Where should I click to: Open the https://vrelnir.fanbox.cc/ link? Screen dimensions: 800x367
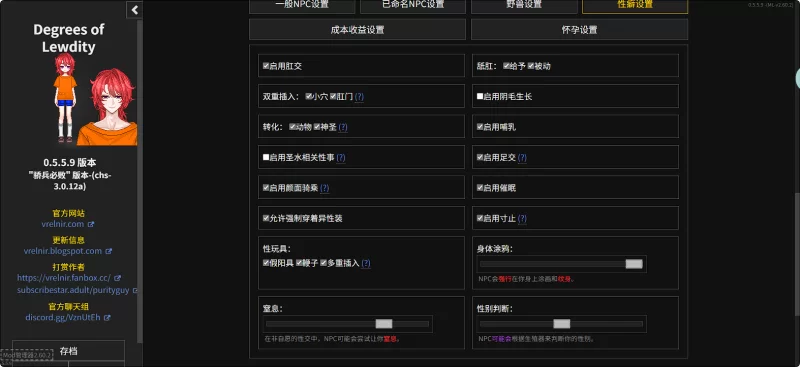click(x=64, y=278)
